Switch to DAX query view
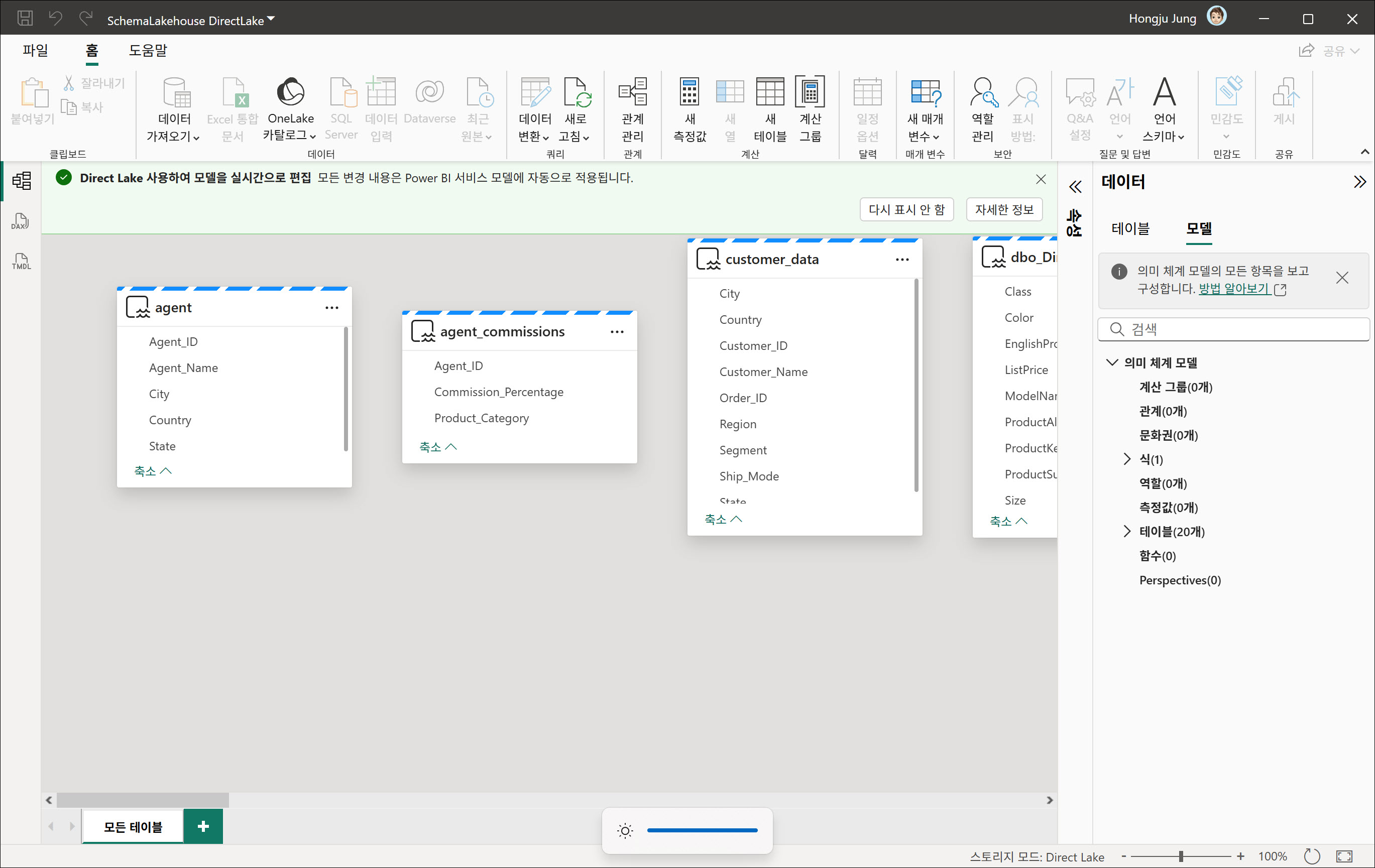Viewport: 1375px width, 868px height. pos(21,221)
